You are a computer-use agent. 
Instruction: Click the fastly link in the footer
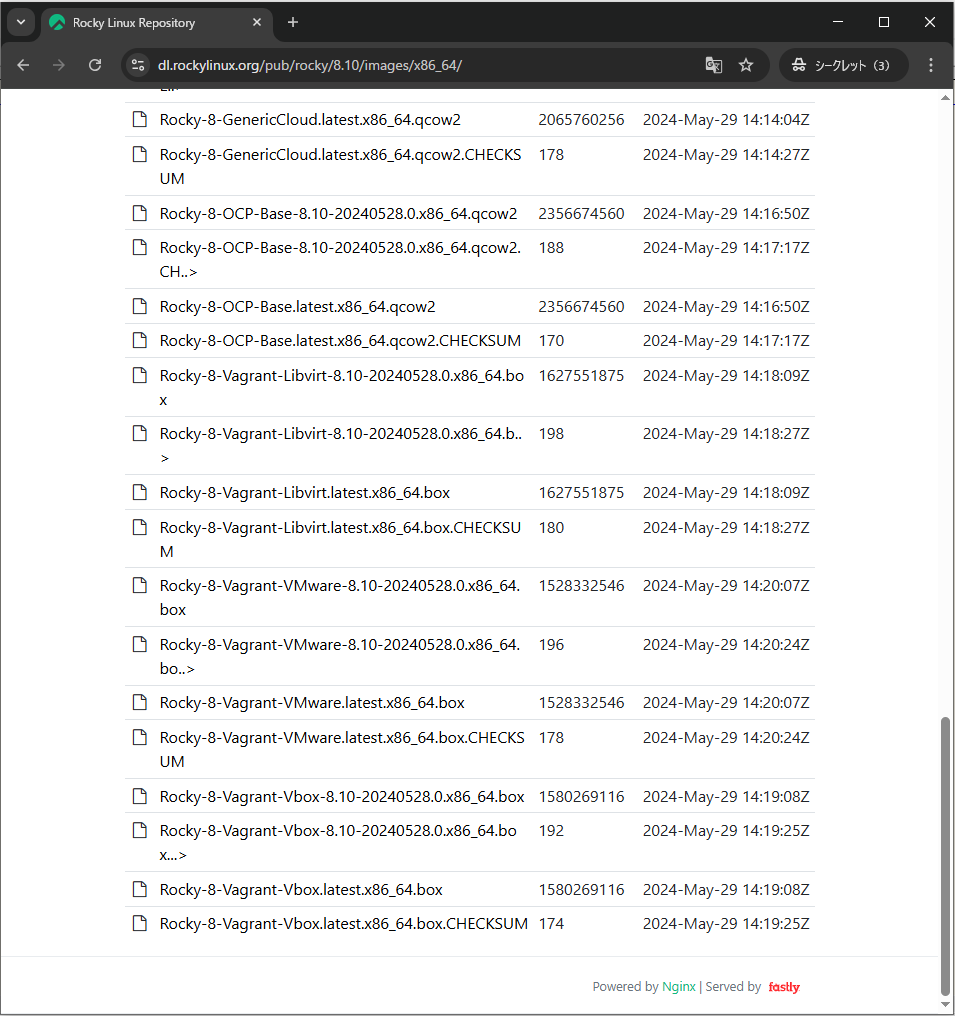click(784, 987)
